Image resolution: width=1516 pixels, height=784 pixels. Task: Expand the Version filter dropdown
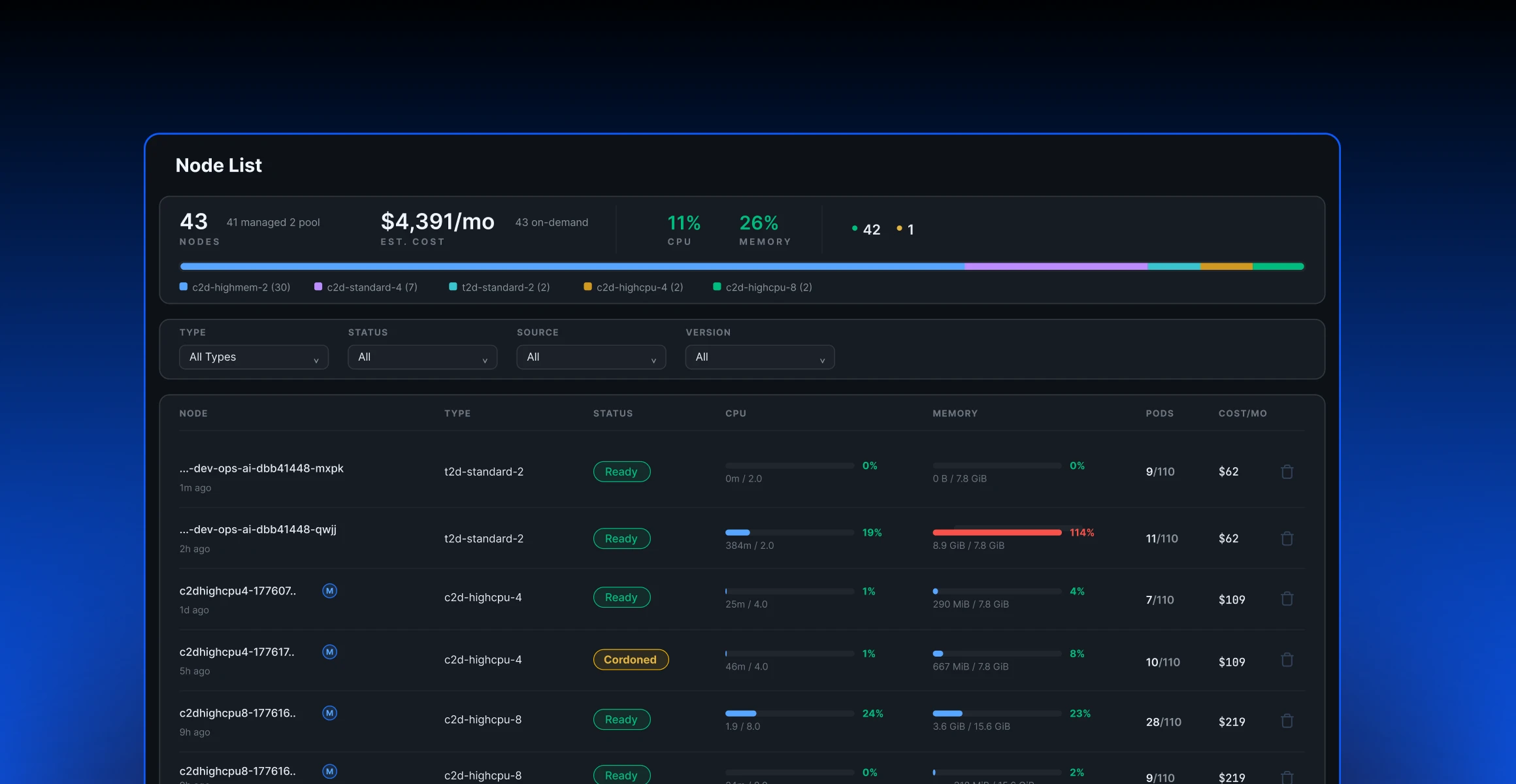coord(759,357)
